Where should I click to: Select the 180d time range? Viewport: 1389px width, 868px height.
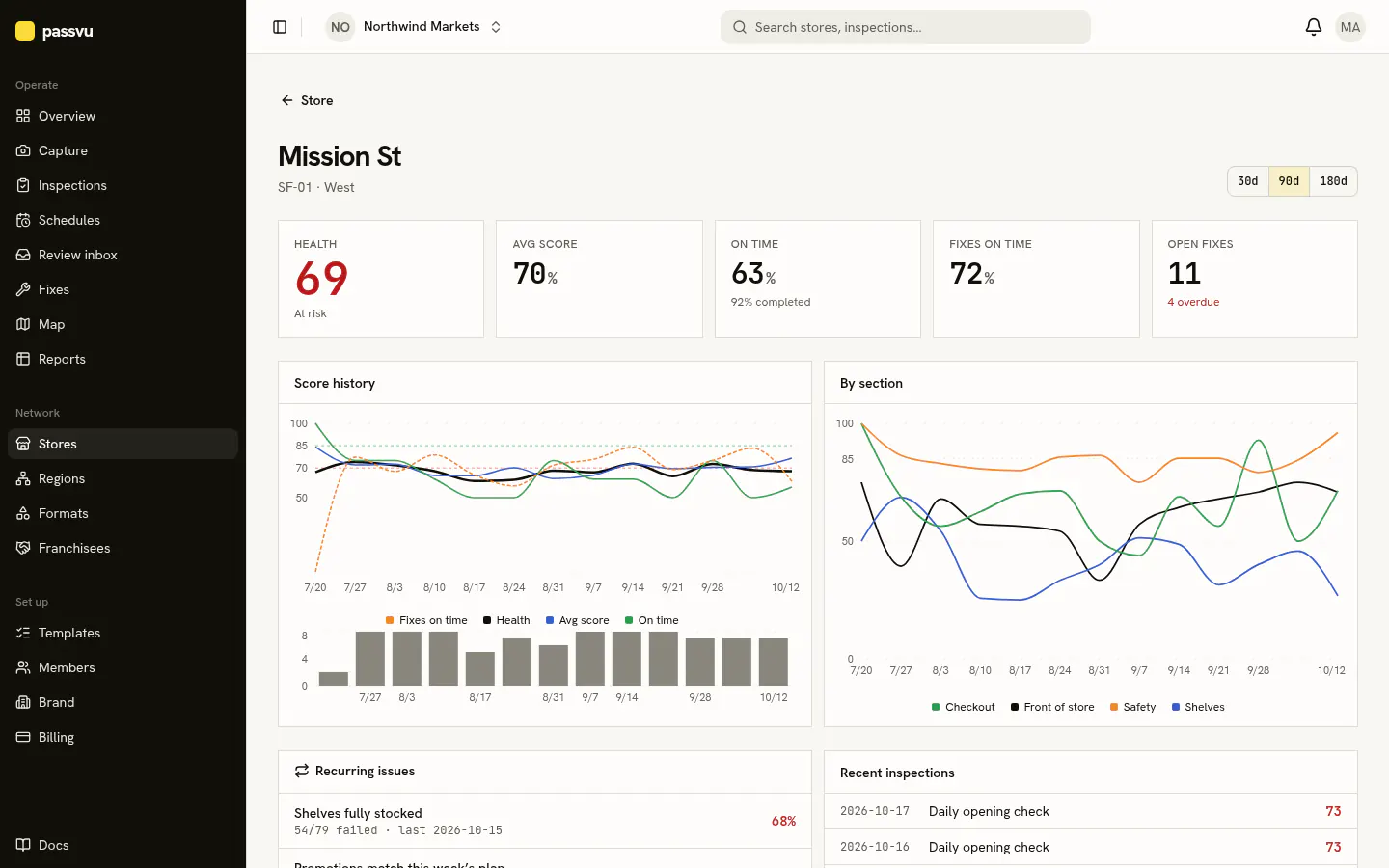tap(1333, 181)
